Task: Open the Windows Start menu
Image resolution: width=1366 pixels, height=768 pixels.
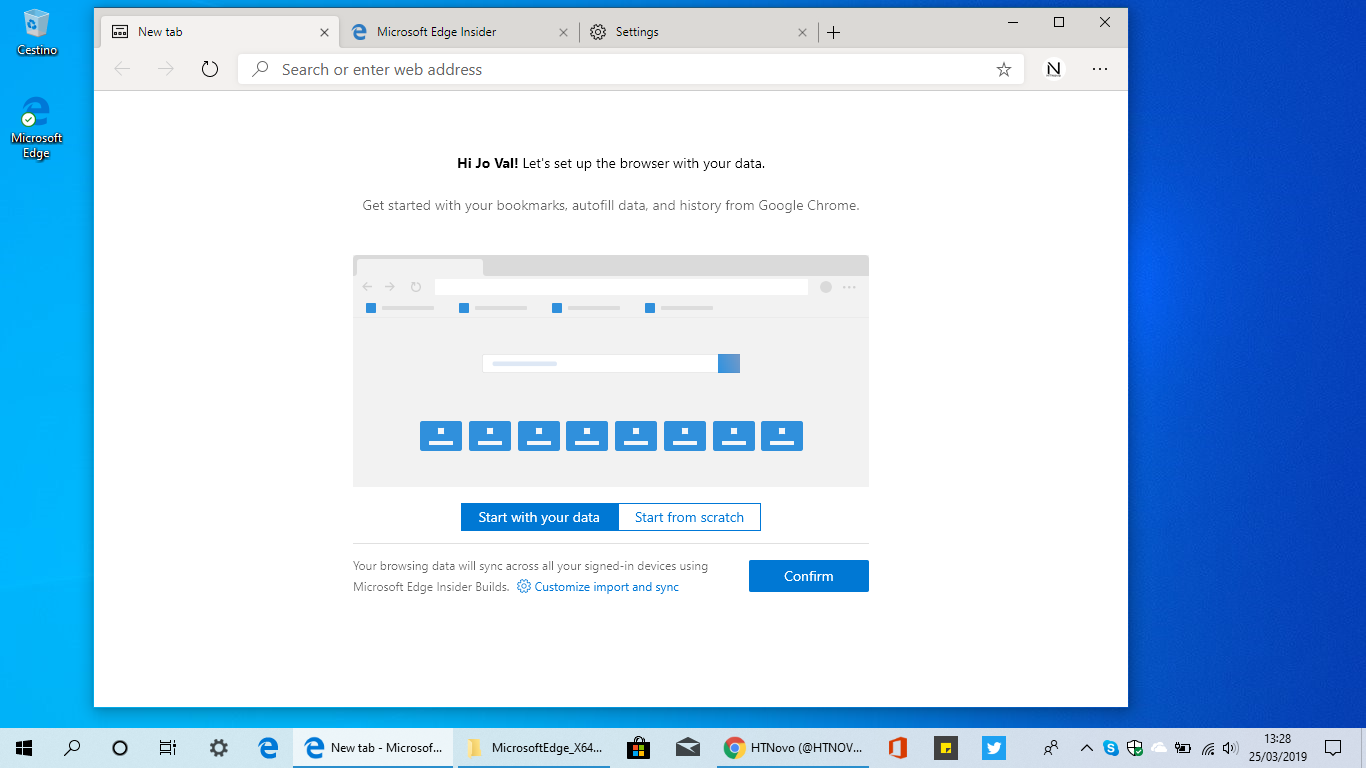Action: tap(24, 747)
